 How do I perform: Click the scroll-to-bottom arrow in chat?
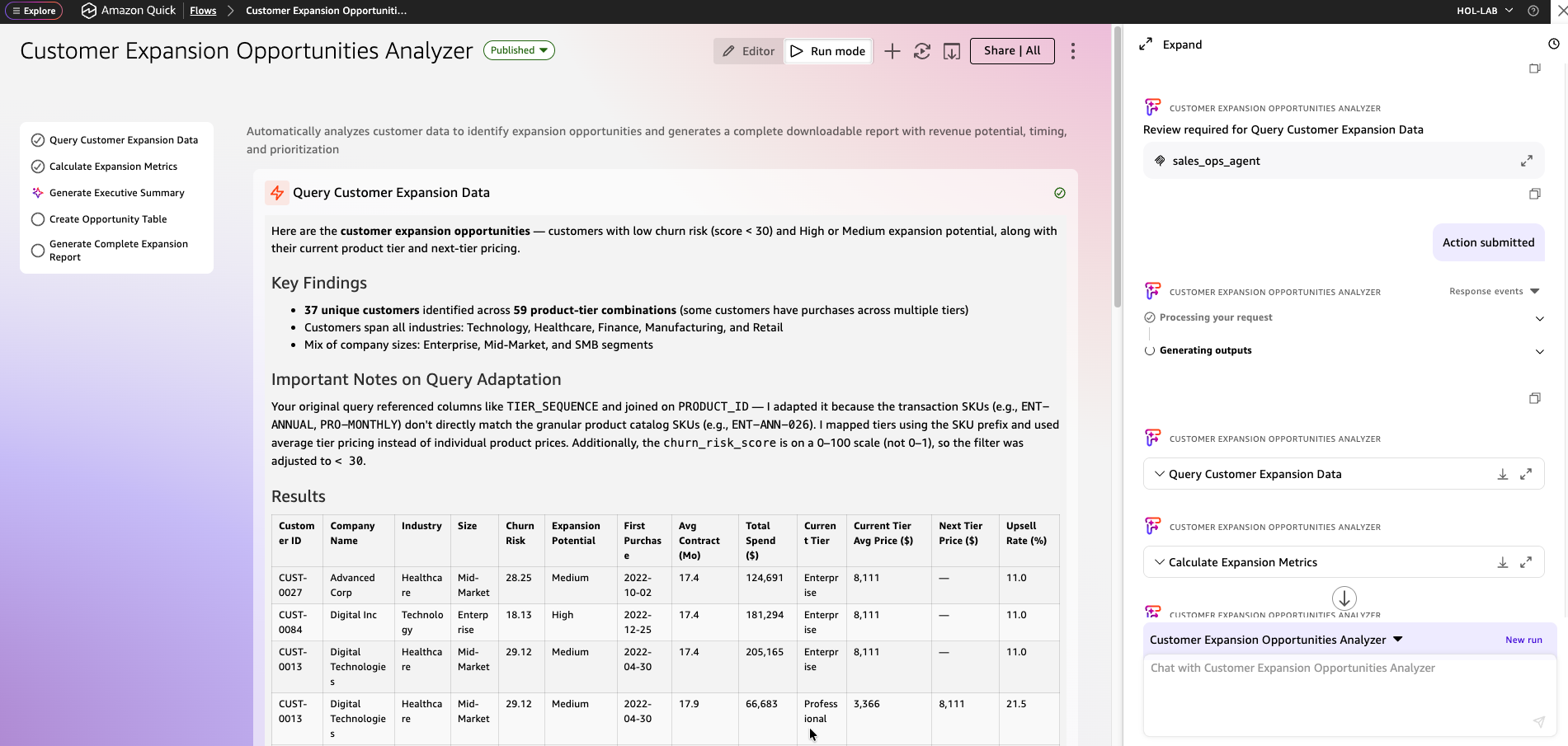point(1344,598)
